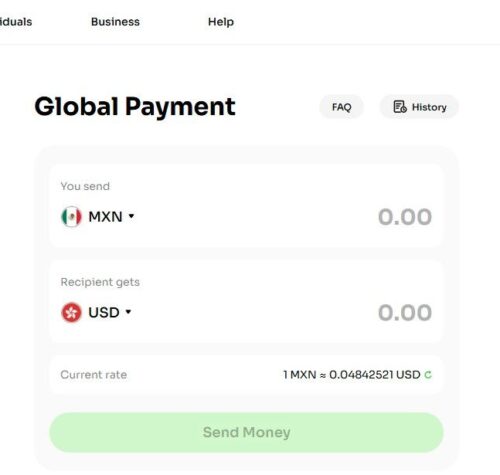The image size is (500, 475).
Task: Click the Send Money button
Action: pyautogui.click(x=246, y=432)
